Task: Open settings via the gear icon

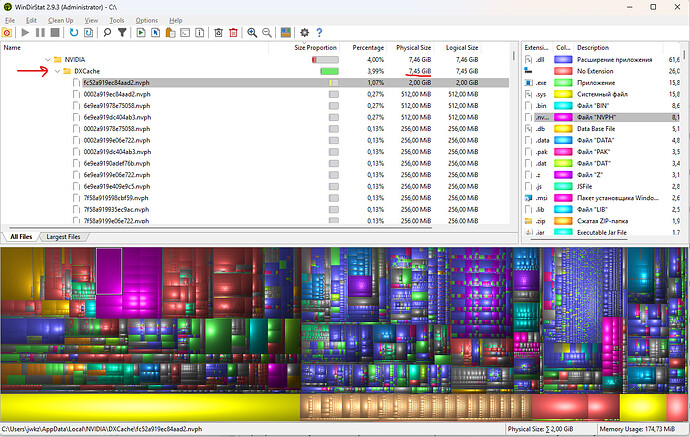Action: point(305,33)
